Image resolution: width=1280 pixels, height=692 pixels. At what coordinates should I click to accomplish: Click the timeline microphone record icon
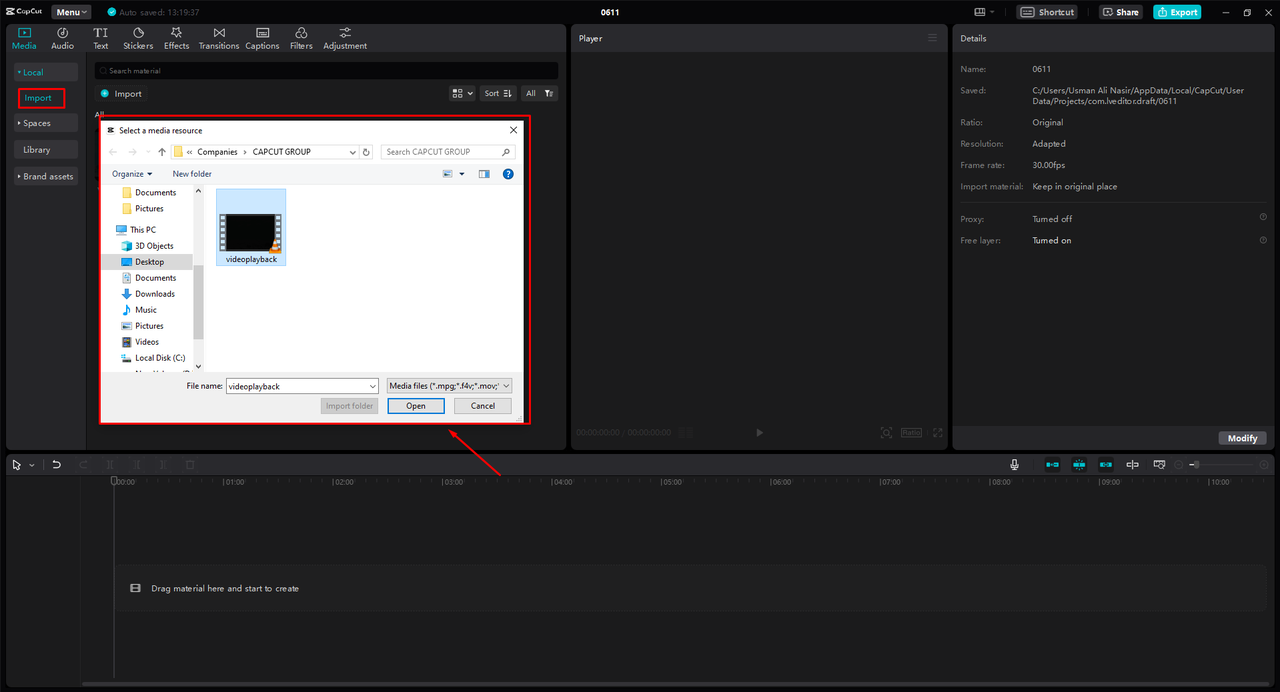[x=1015, y=465]
